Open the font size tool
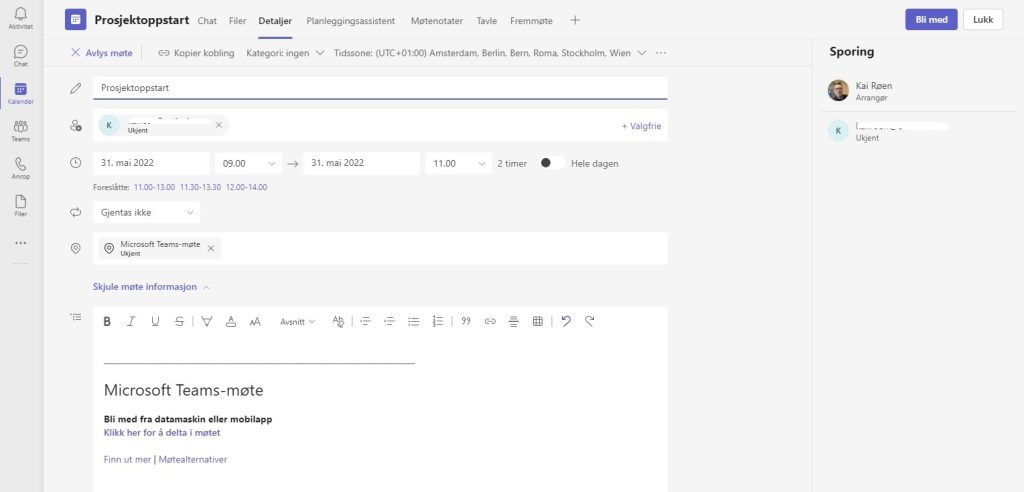Screen dimensions: 1024x492 255,321
